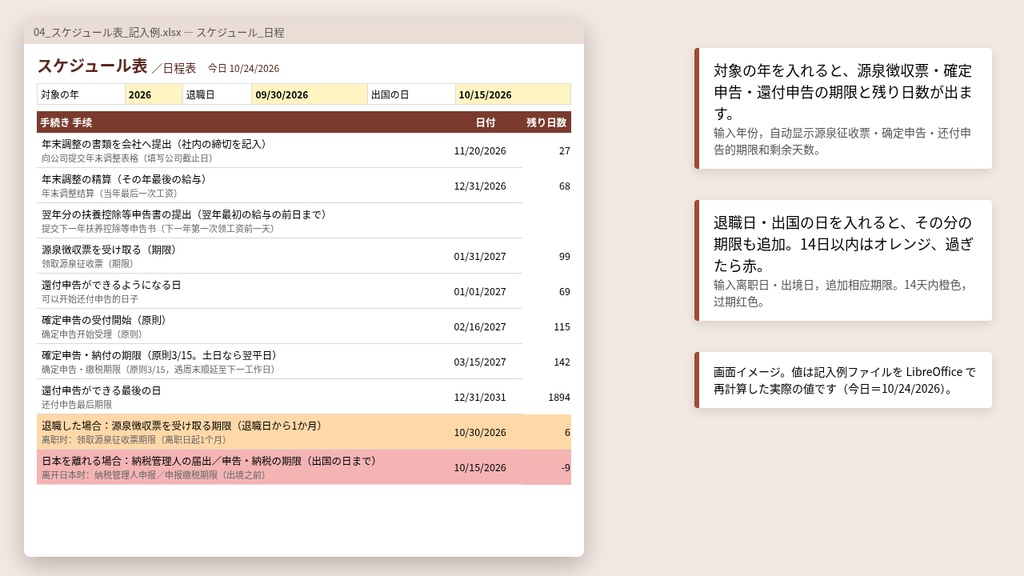Click the 日付 column header
1024x576 pixels.
click(485, 122)
